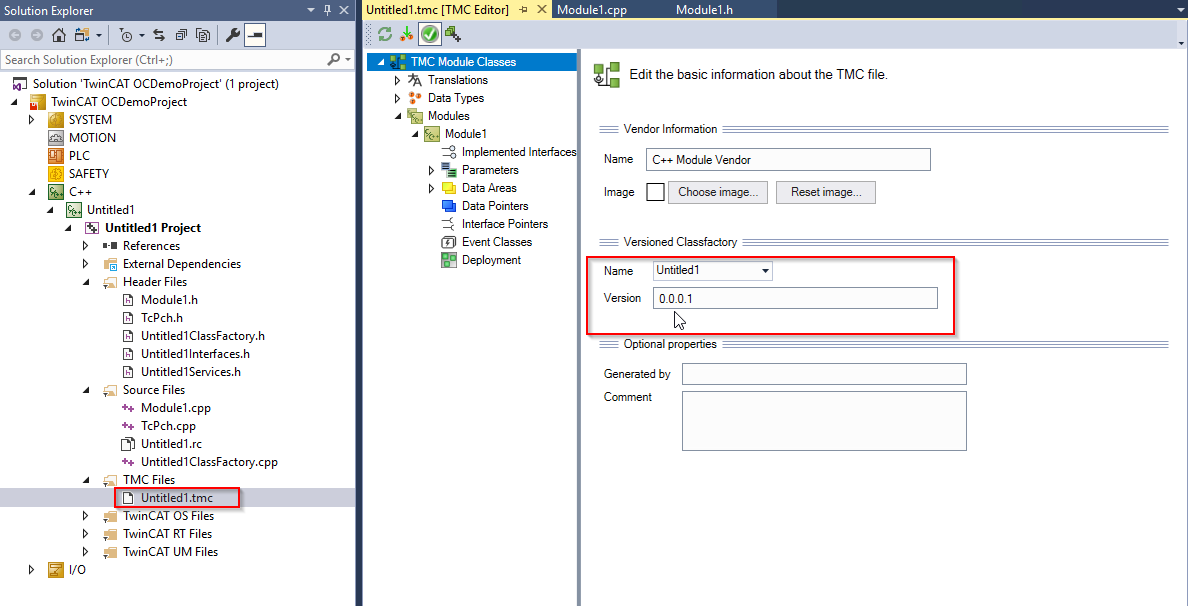The width and height of the screenshot is (1188, 606).
Task: Expand the Translations node in TMC tree
Action: click(x=396, y=80)
